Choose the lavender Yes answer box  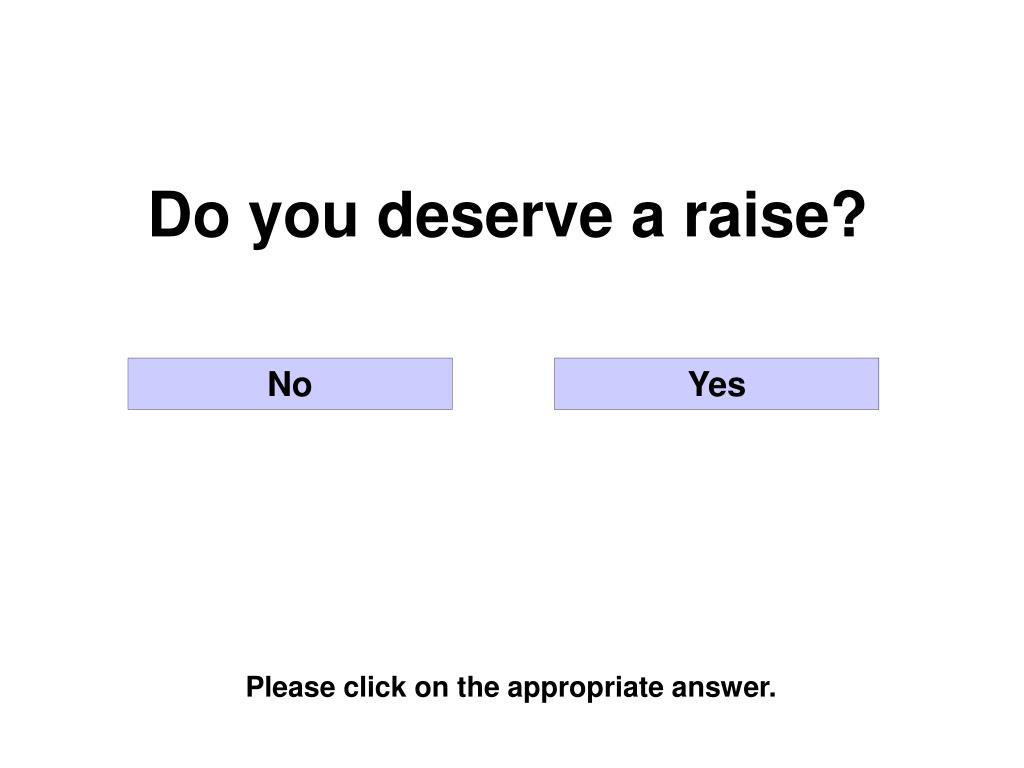point(716,384)
